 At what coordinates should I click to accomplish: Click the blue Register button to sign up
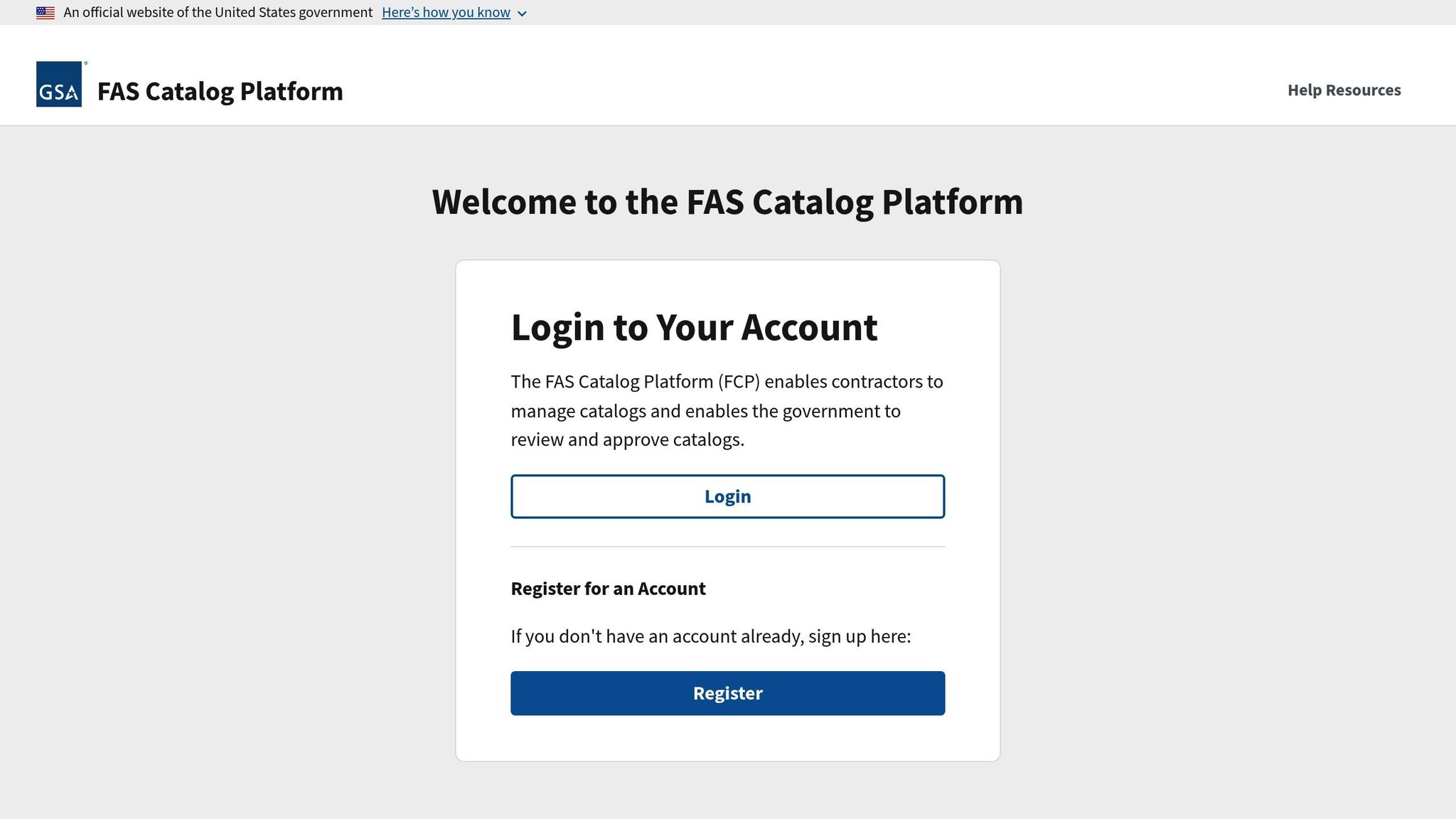(x=727, y=692)
